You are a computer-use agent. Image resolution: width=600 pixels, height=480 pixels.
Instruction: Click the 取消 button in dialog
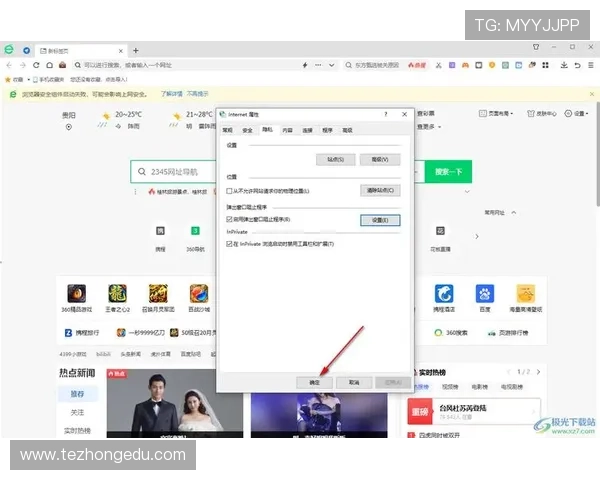tap(354, 382)
